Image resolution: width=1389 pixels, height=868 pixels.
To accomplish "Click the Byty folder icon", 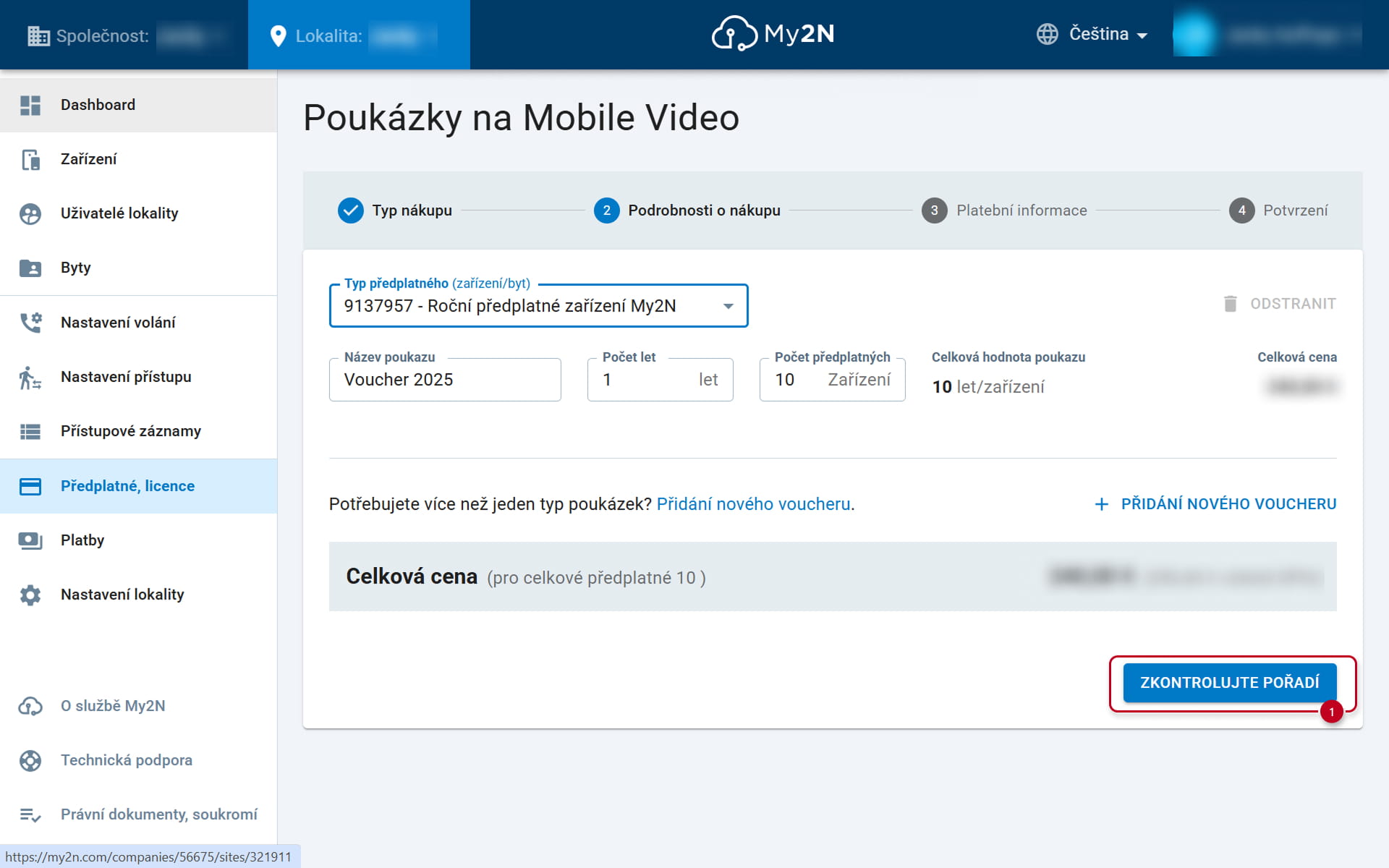I will (30, 268).
